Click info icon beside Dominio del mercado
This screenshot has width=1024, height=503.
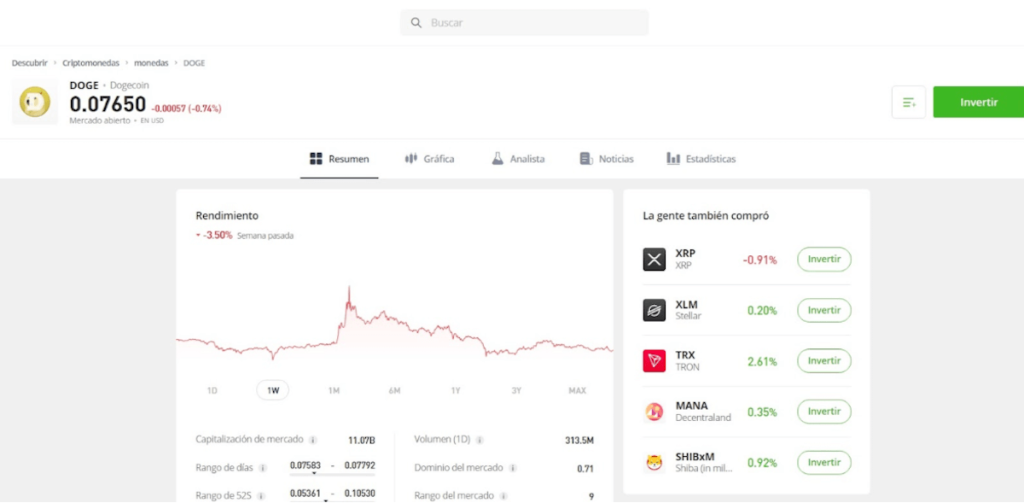click(x=513, y=468)
